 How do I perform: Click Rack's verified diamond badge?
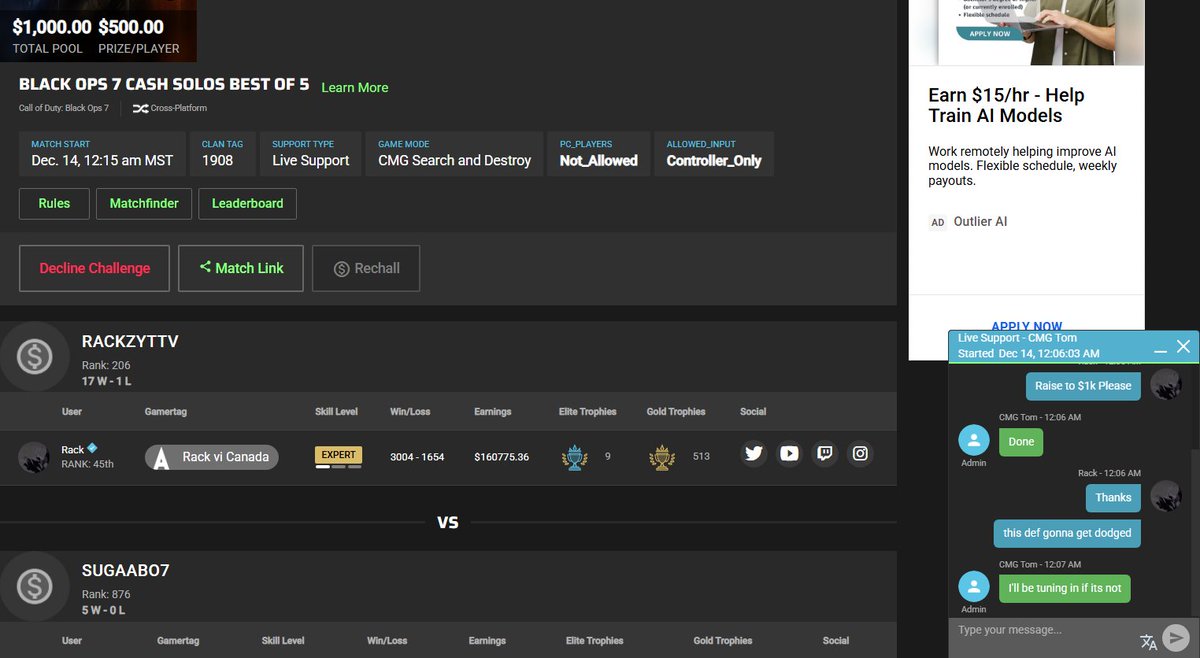click(x=92, y=448)
